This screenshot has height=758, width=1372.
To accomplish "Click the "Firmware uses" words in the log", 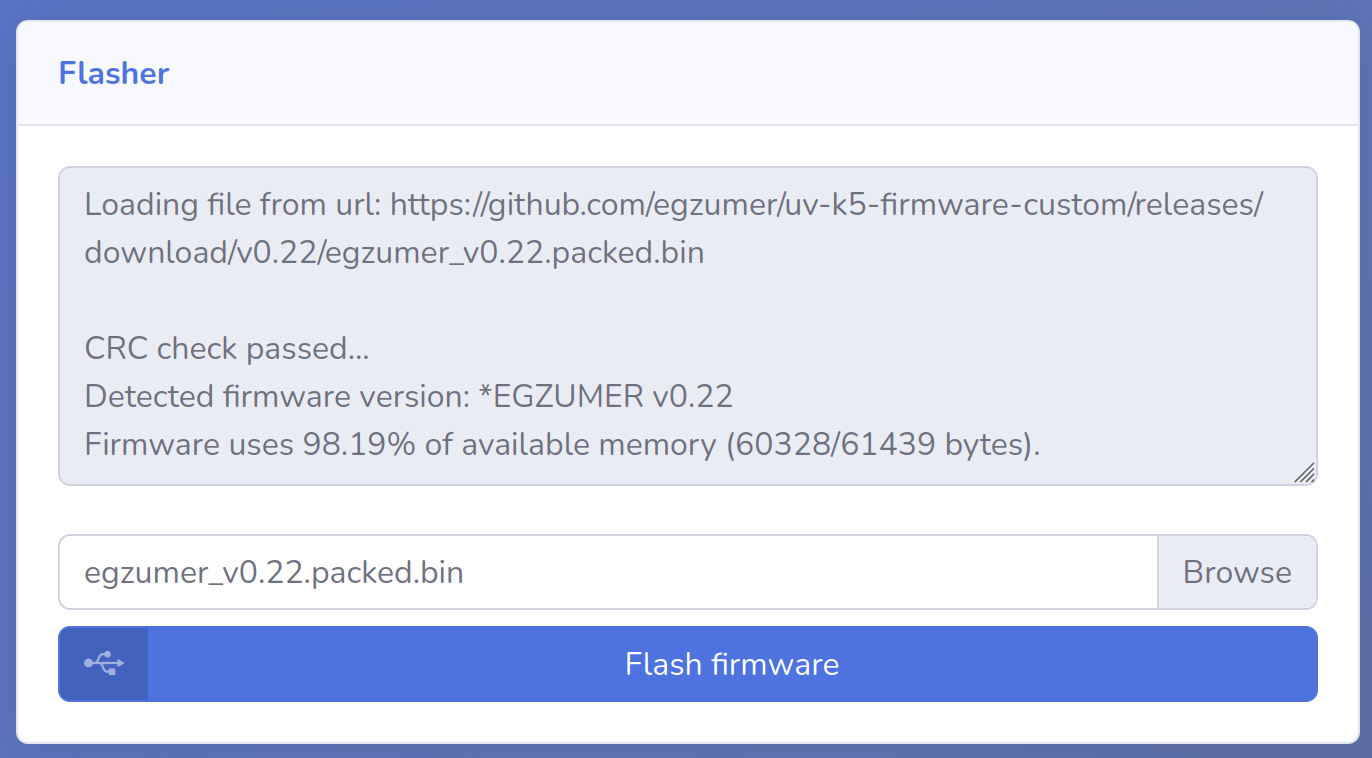I will (189, 445).
